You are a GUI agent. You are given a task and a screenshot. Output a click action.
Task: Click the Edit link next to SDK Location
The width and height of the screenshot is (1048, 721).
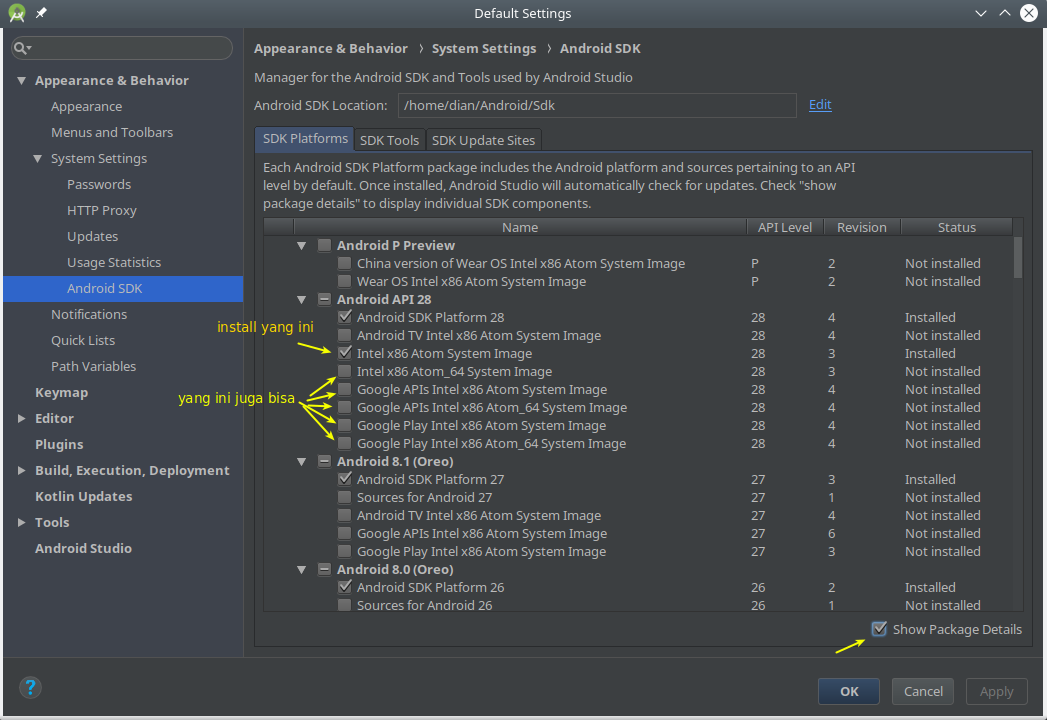820,104
